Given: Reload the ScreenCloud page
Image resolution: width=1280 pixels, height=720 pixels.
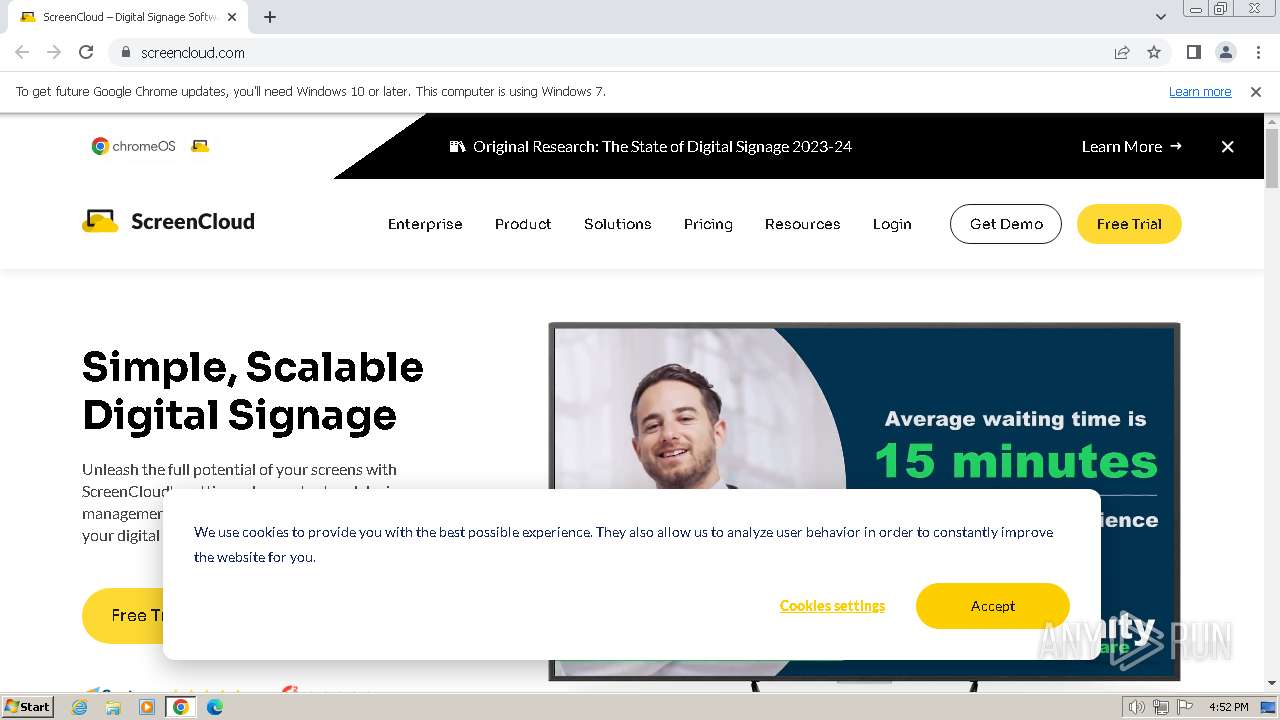Looking at the screenshot, I should tap(86, 52).
